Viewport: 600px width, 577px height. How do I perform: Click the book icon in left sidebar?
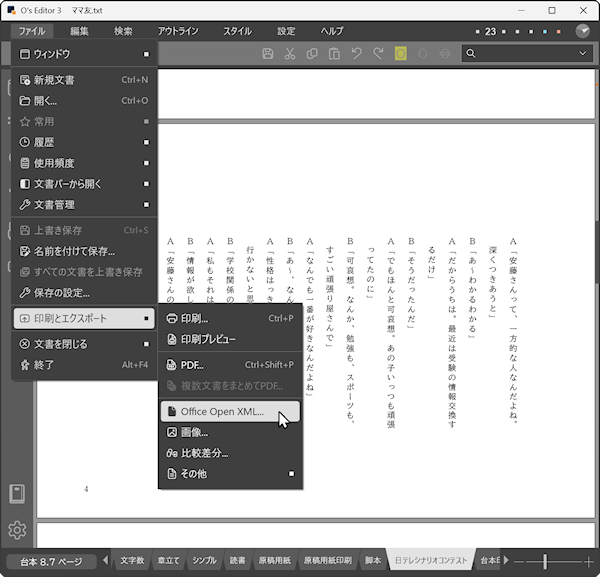pyautogui.click(x=16, y=493)
